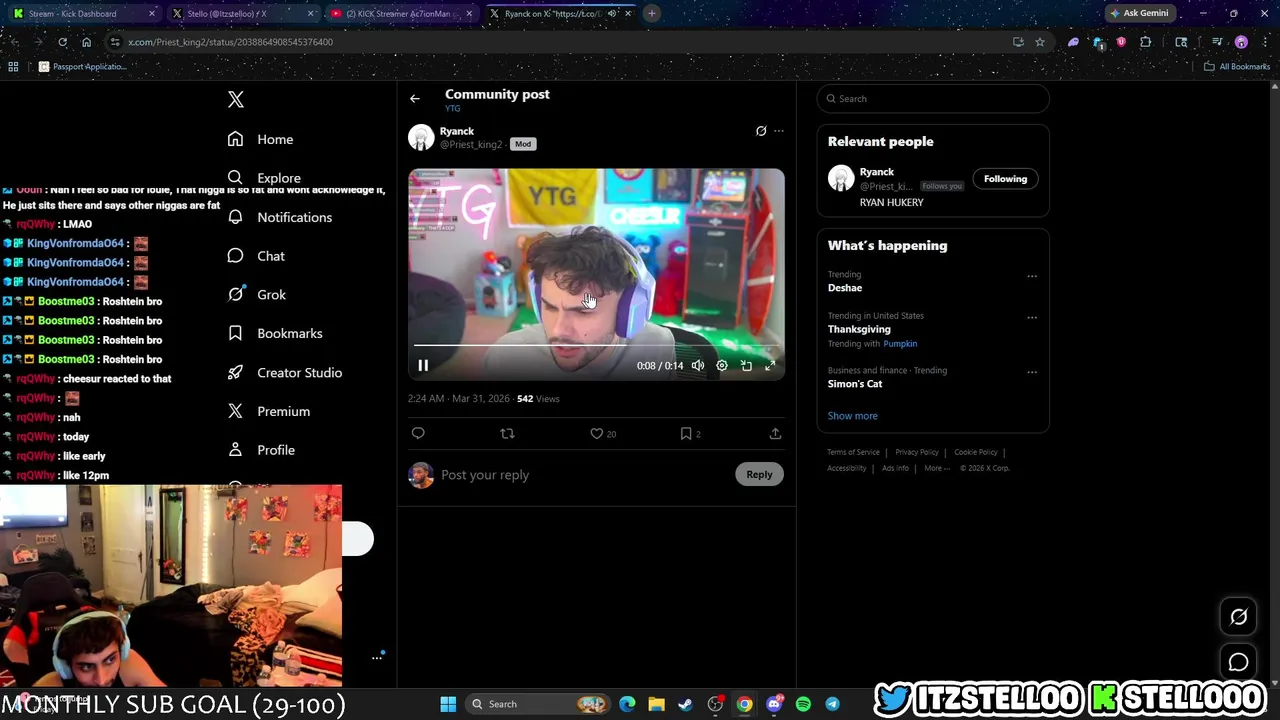Image resolution: width=1280 pixels, height=720 pixels.
Task: Open more options for Deshae trend
Action: (x=1032, y=277)
